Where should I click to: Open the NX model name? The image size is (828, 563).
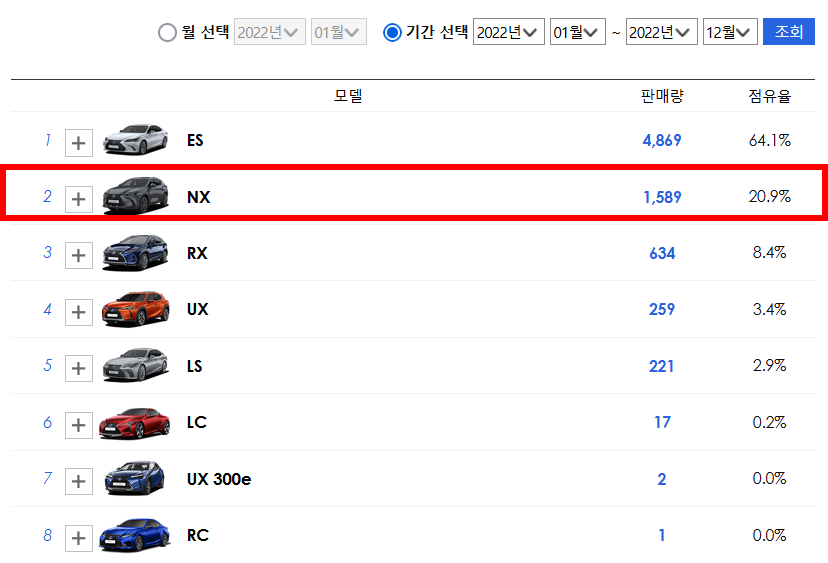[199, 197]
